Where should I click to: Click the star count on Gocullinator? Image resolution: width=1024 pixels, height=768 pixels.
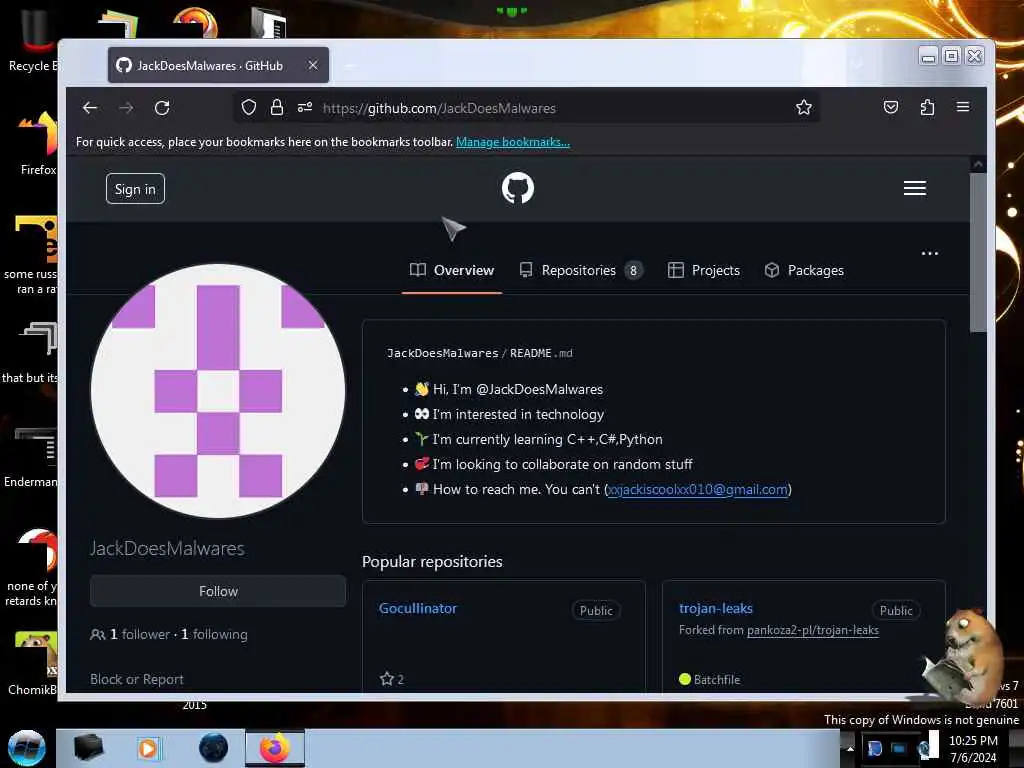pyautogui.click(x=392, y=679)
